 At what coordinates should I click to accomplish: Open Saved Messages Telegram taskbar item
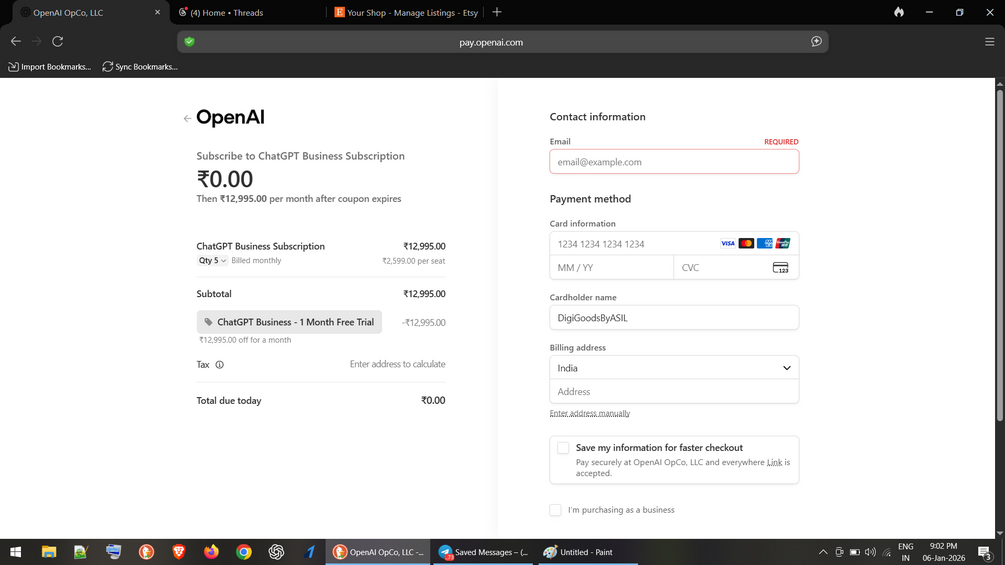click(x=483, y=552)
